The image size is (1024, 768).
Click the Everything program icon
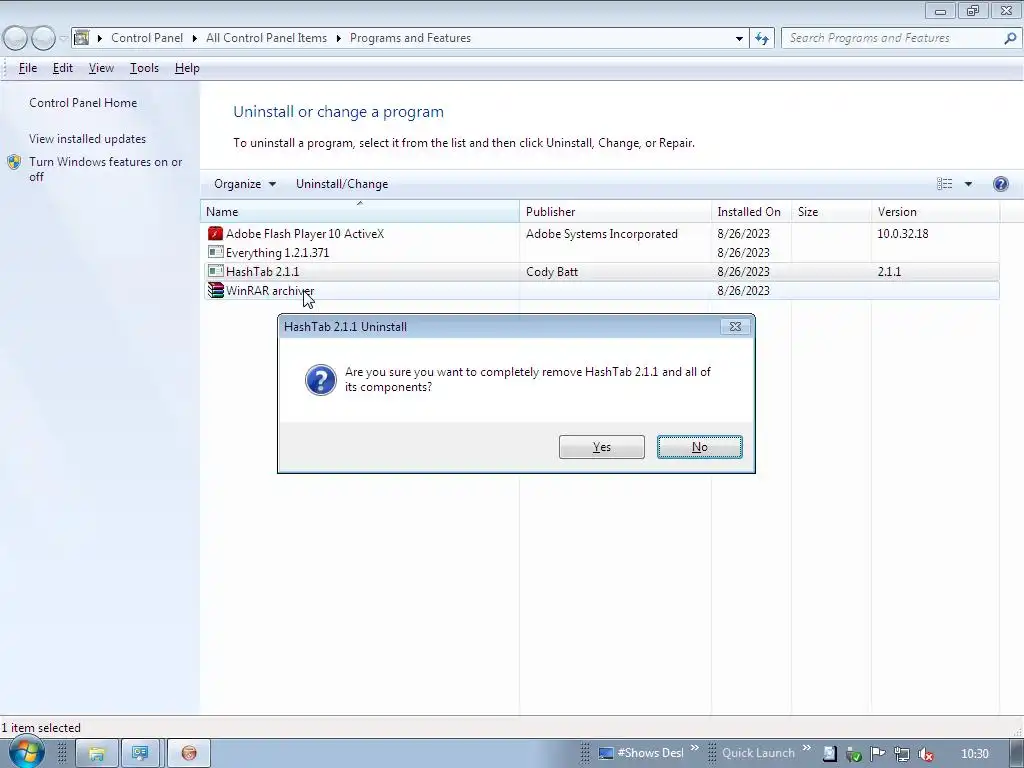215,252
